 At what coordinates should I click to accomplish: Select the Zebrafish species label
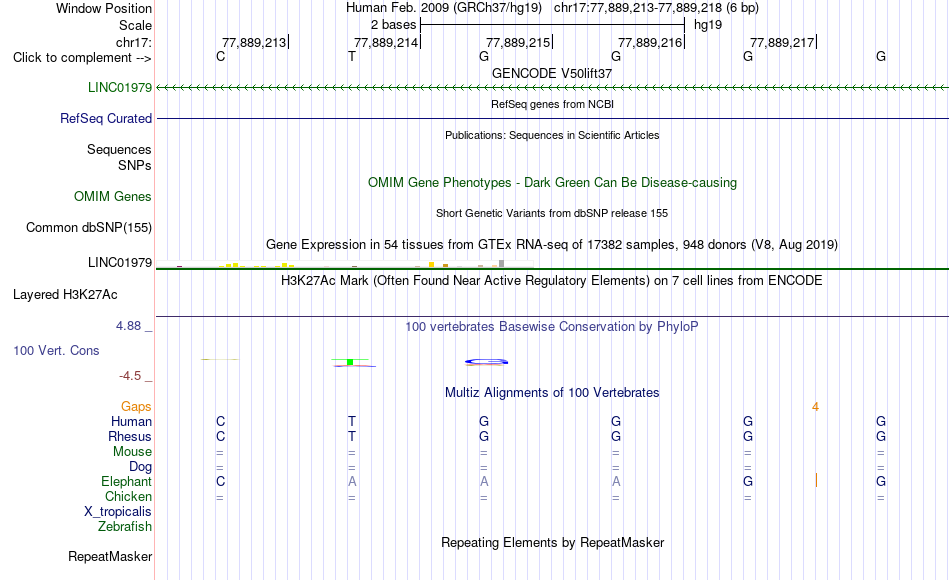[x=125, y=526]
